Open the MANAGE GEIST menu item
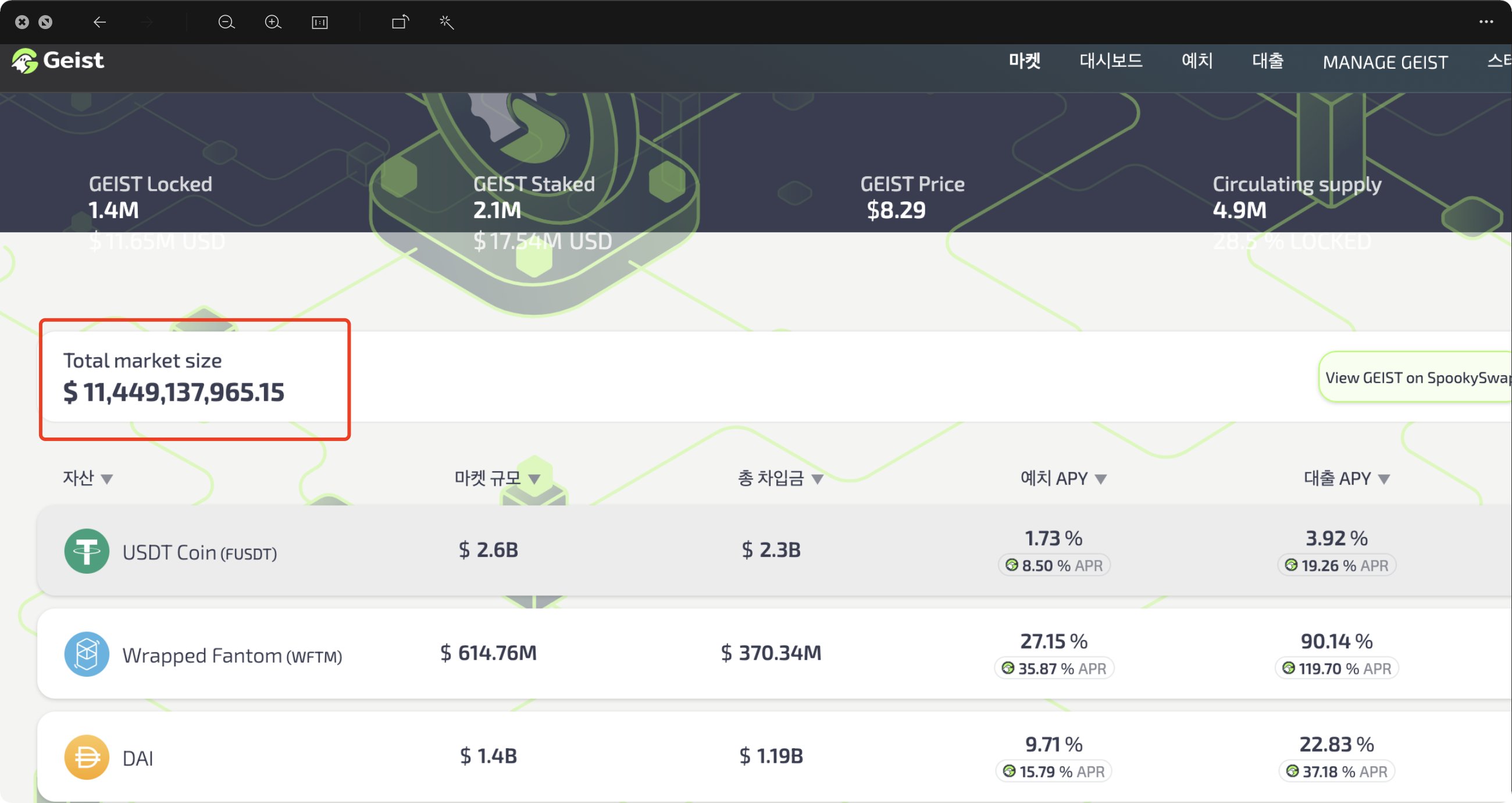Viewport: 1512px width, 803px height. (x=1385, y=62)
